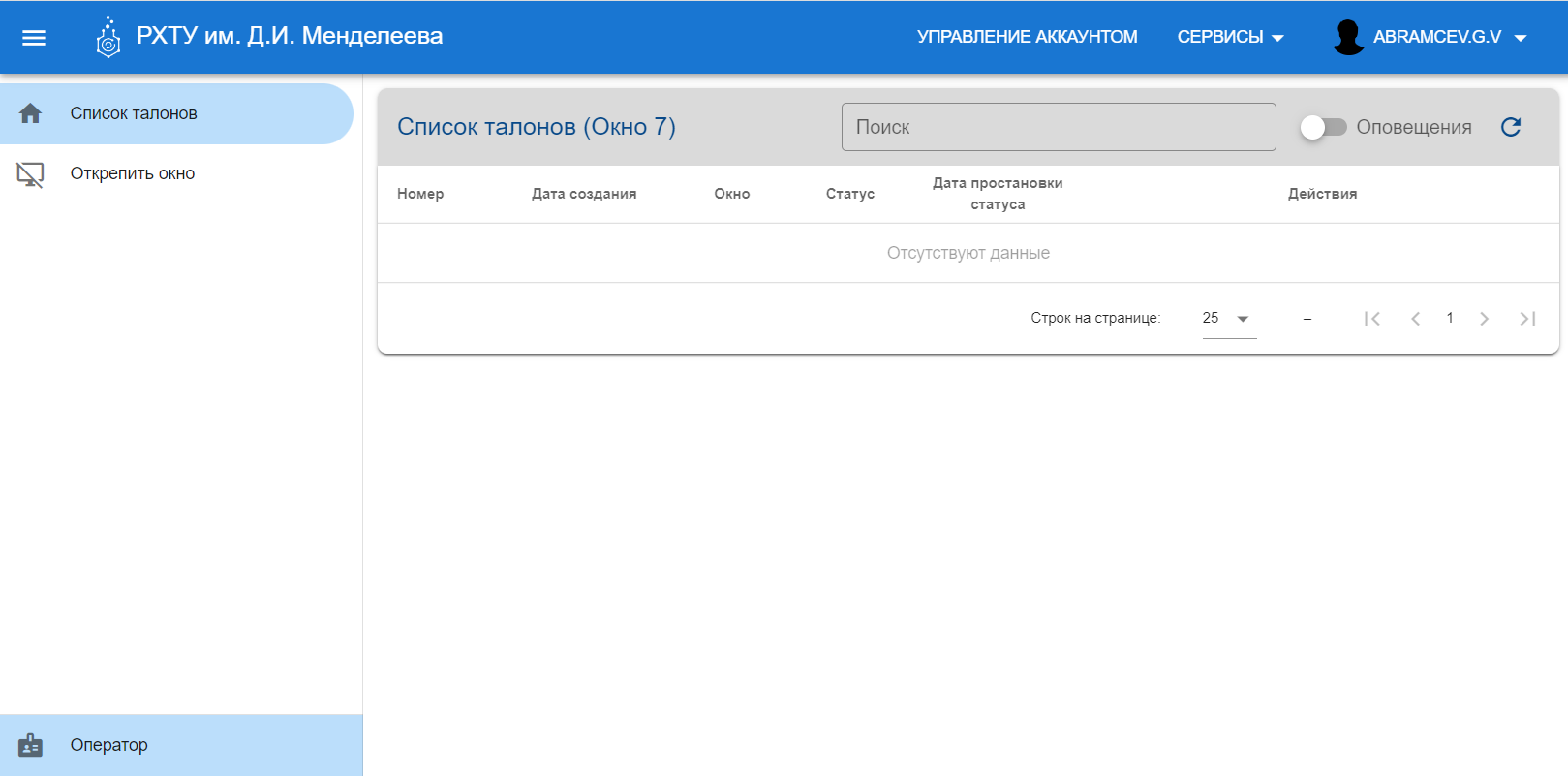Go to the previous page arrow

pyautogui.click(x=1416, y=319)
